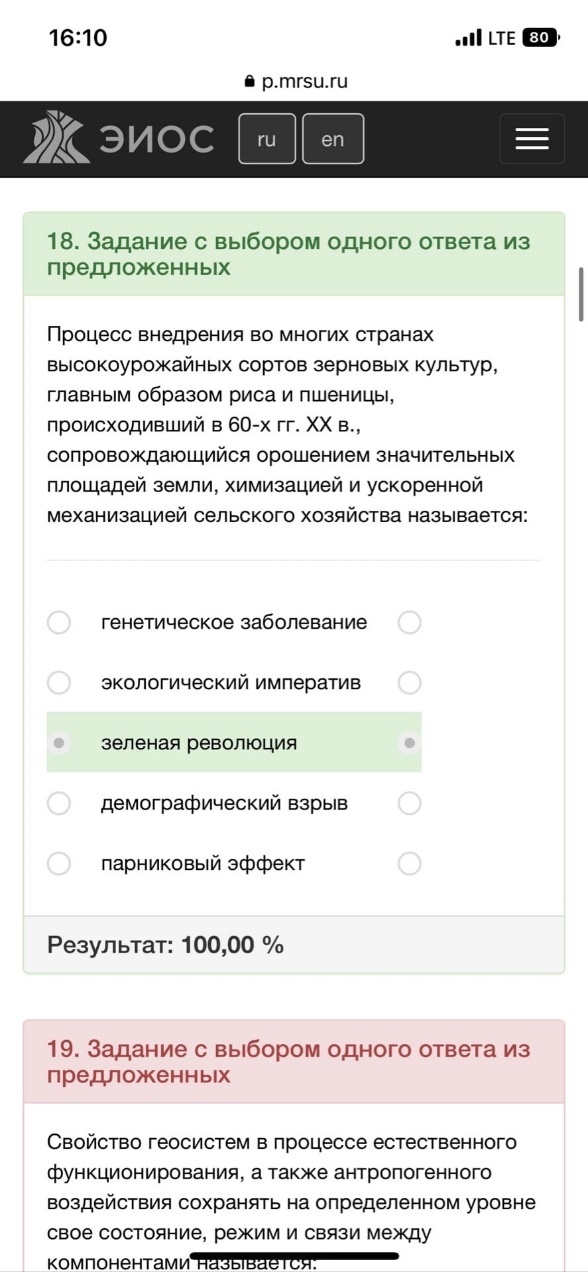Tap the battery indicator showing 80
588x1272 pixels.
pyautogui.click(x=541, y=38)
